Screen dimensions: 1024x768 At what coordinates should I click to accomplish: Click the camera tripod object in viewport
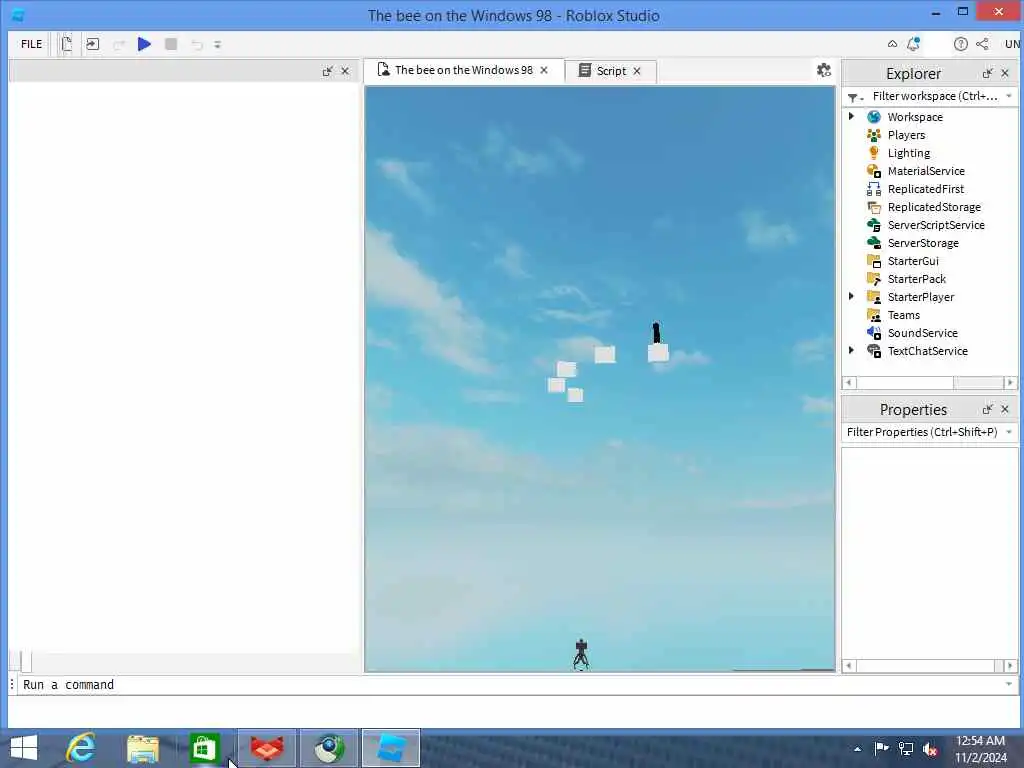pos(581,654)
